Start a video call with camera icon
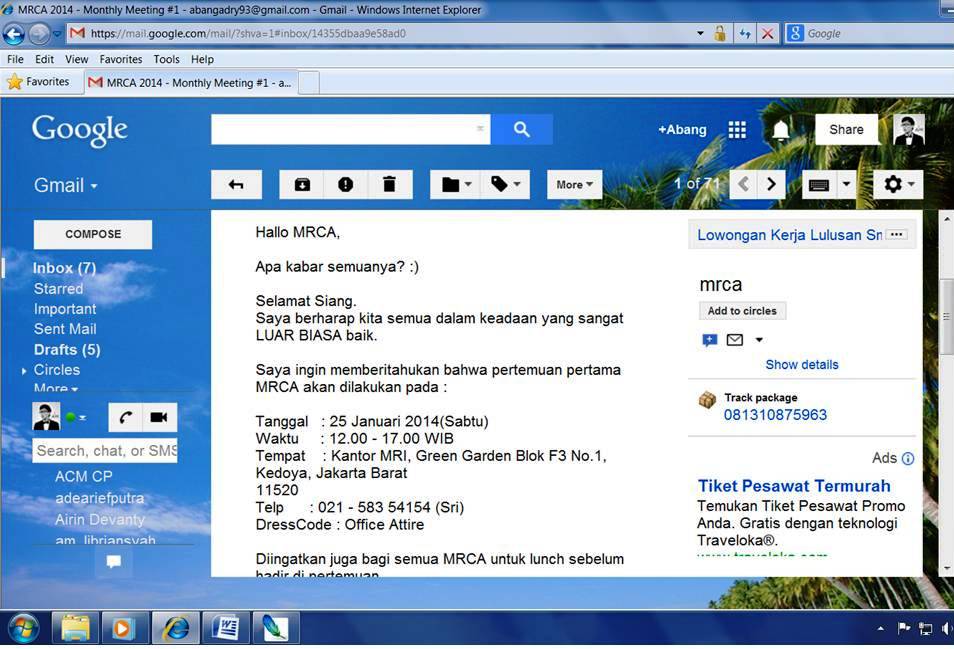 tap(159, 417)
